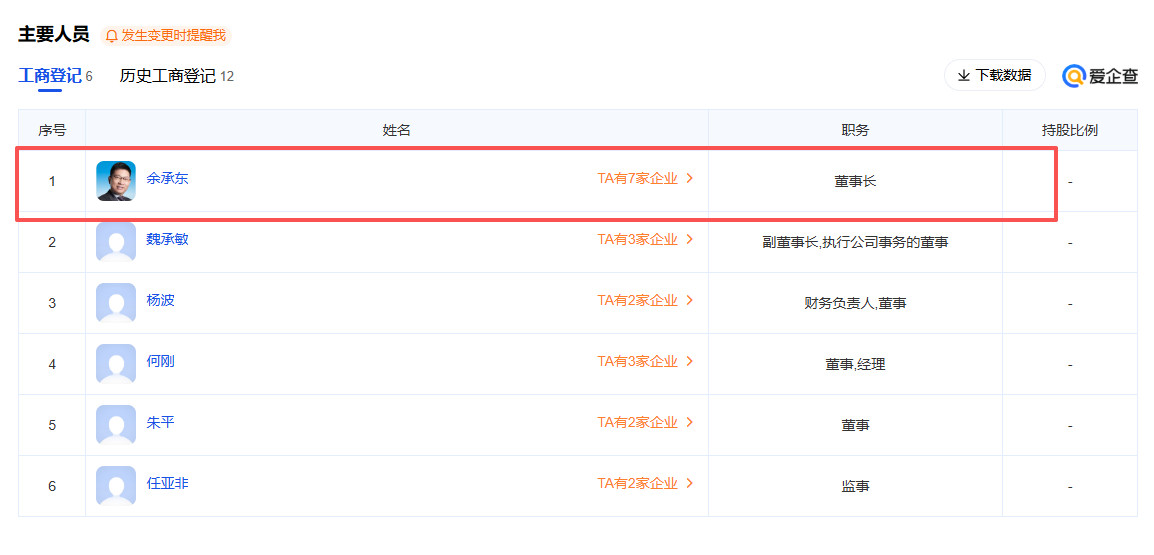Click 魏承敏's default avatar icon
1154x555 pixels.
(116, 242)
